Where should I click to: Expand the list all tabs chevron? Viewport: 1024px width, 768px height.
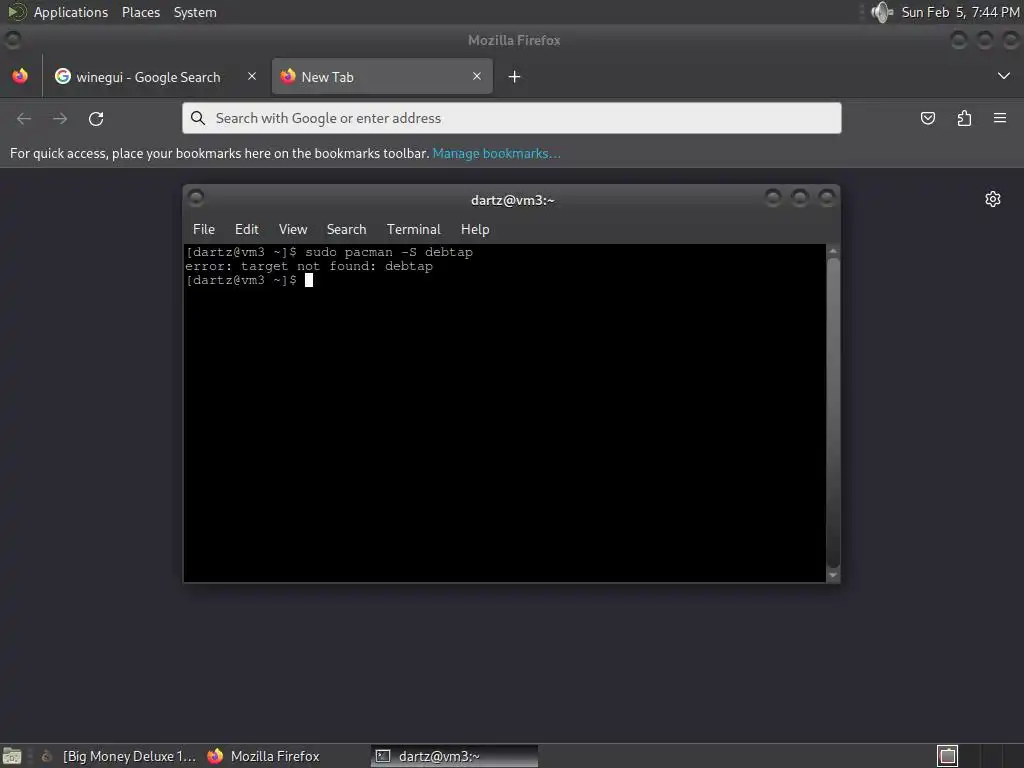[x=1004, y=76]
